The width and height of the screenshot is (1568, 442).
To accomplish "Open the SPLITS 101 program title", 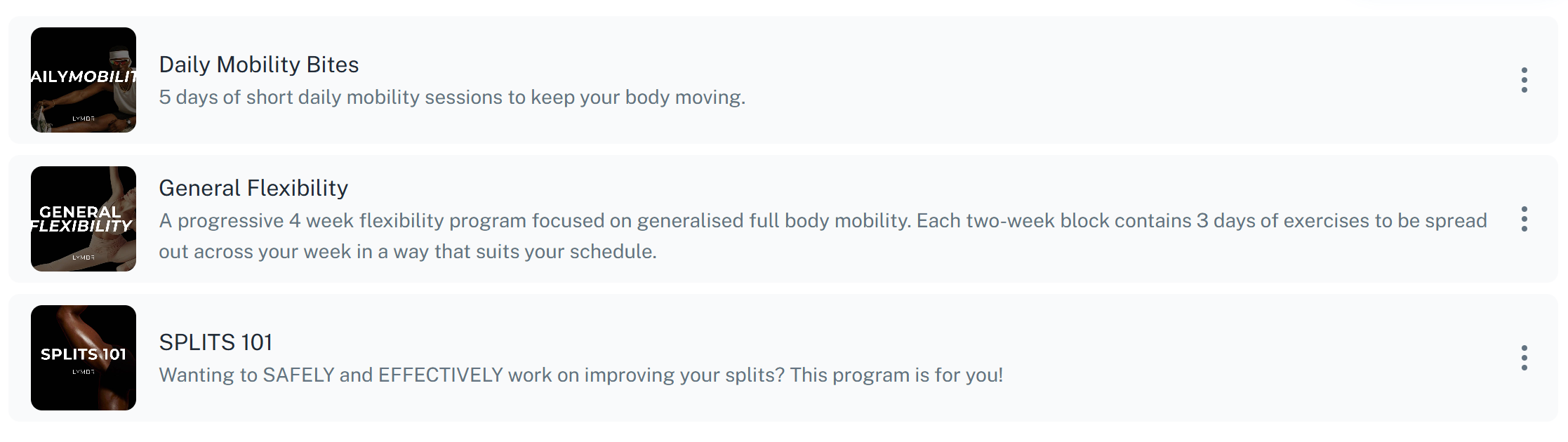I will pos(215,342).
